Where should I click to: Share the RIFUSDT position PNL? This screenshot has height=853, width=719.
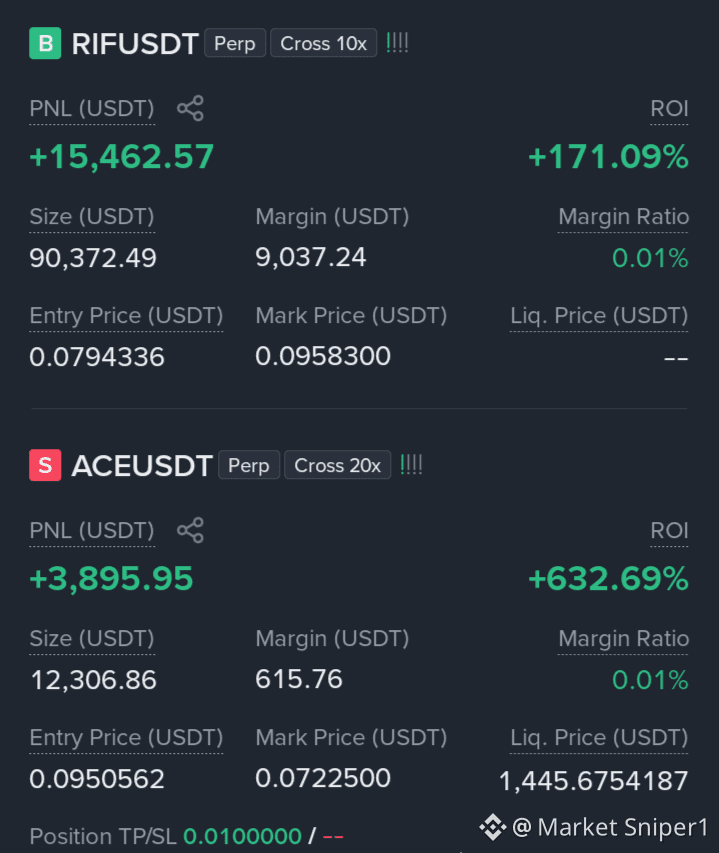[190, 108]
